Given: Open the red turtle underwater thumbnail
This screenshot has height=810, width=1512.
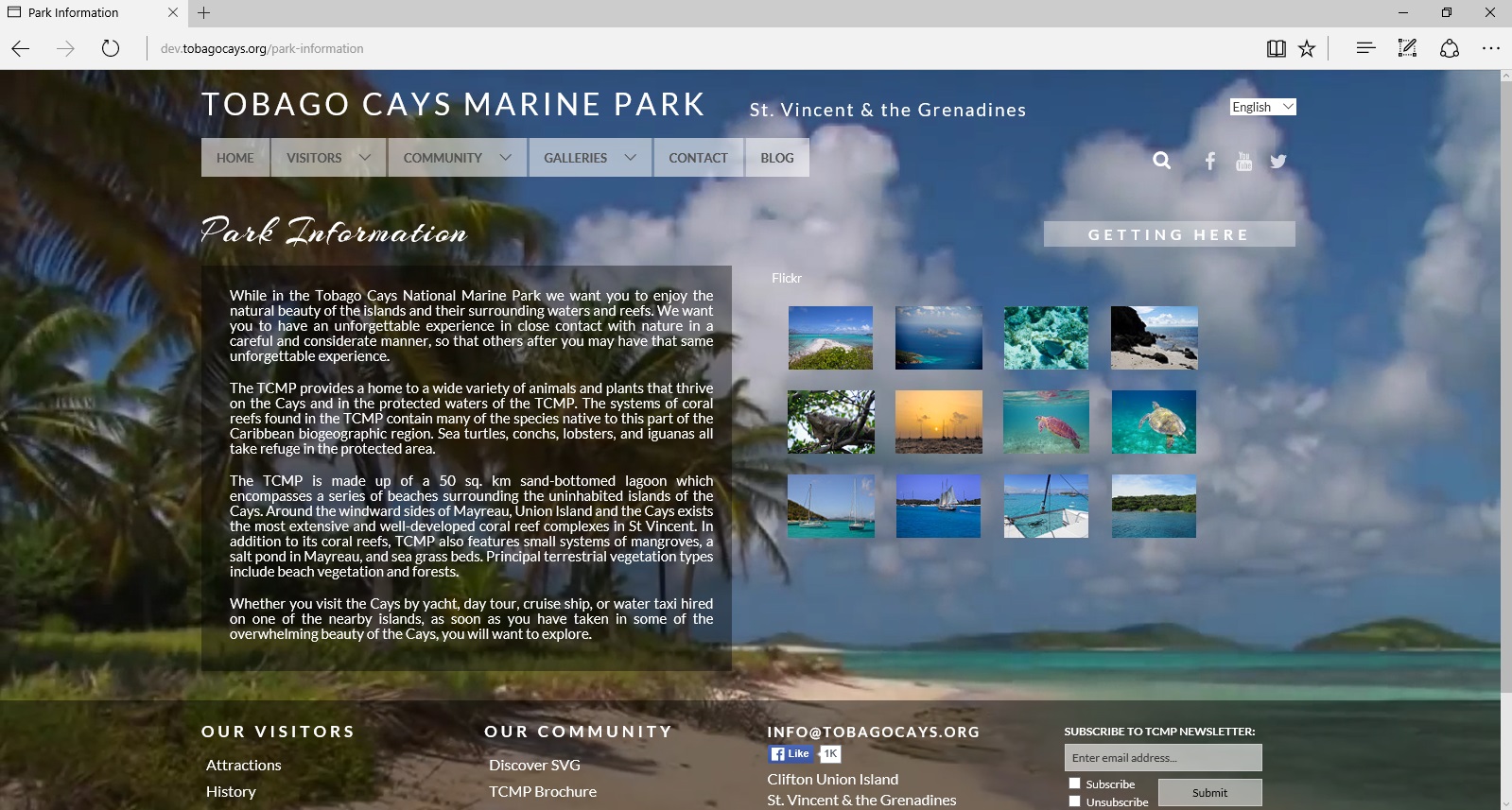Looking at the screenshot, I should 1046,422.
